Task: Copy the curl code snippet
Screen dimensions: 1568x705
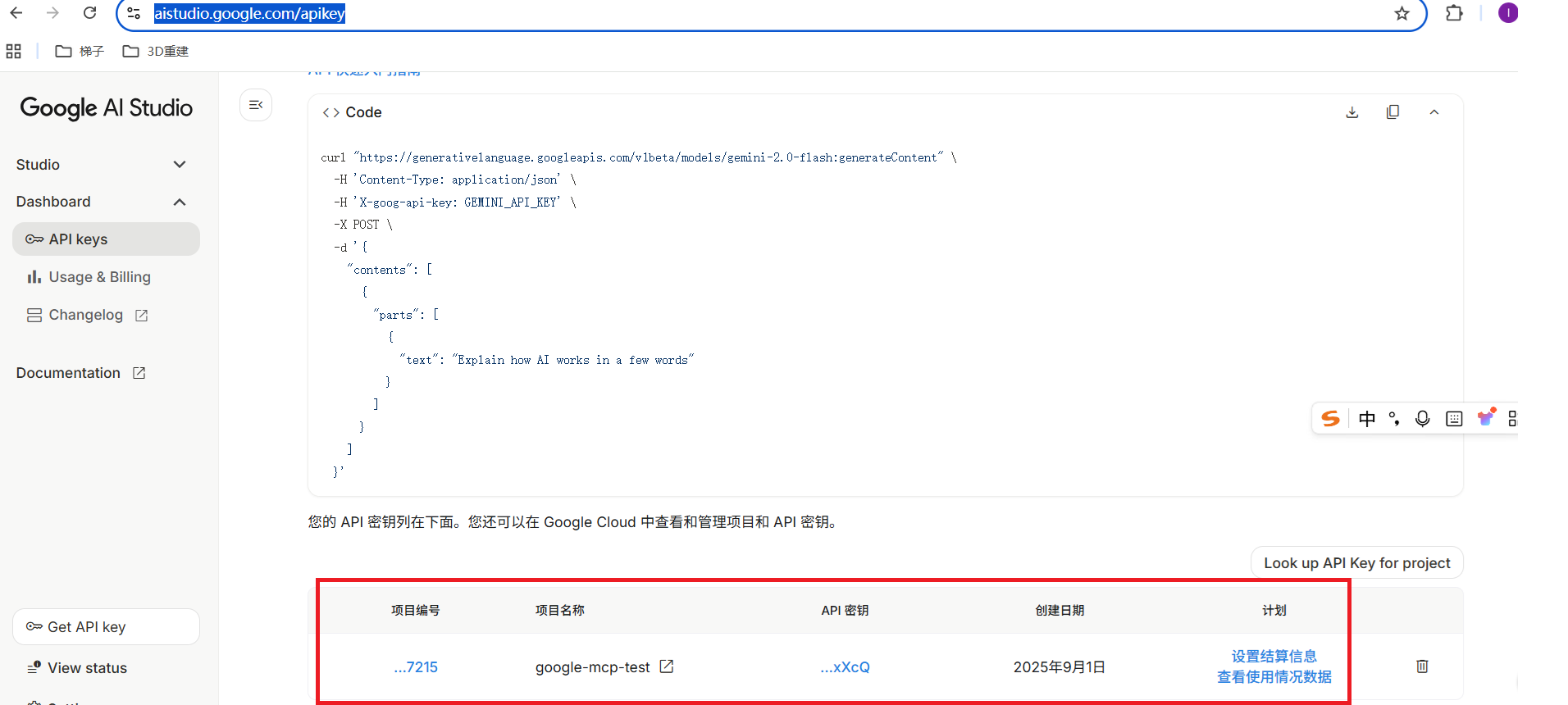Action: coord(1393,112)
